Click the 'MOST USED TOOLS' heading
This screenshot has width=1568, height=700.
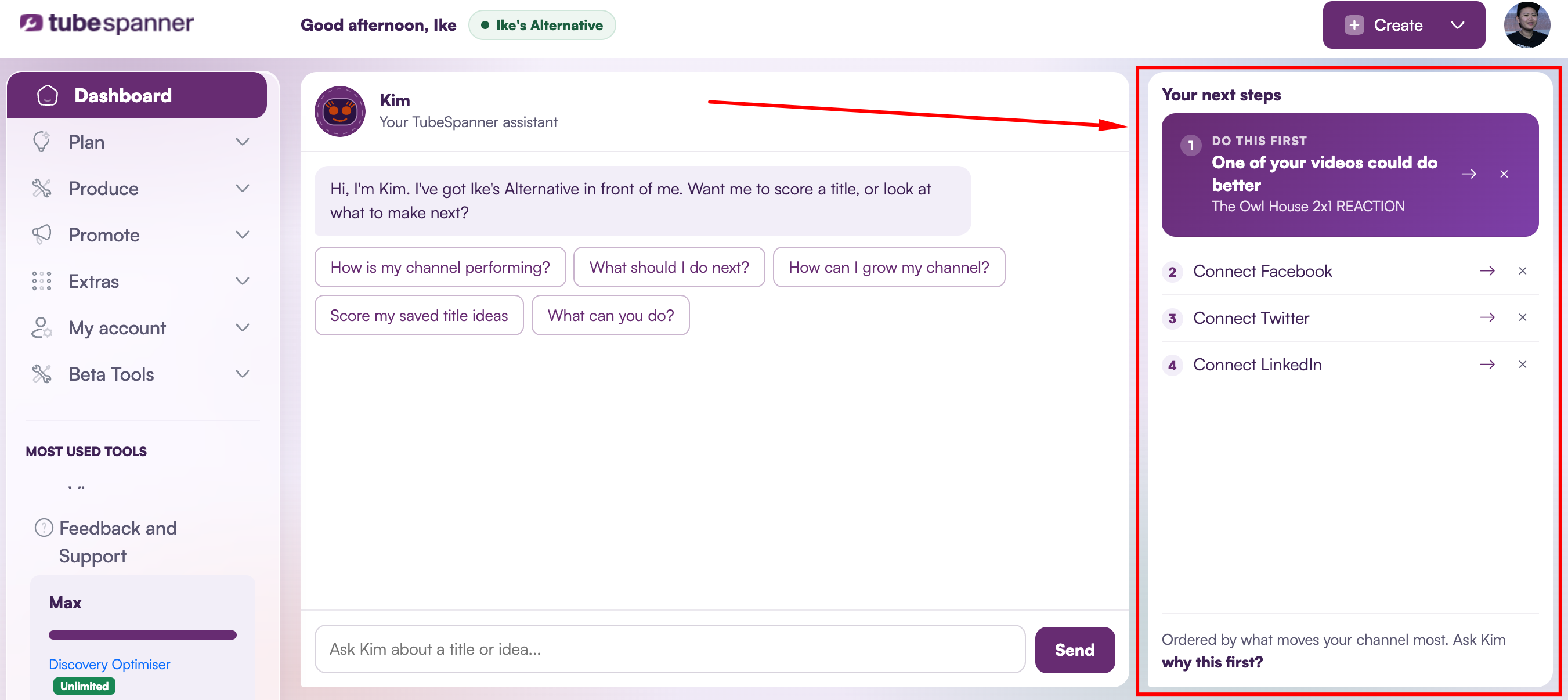tap(86, 452)
